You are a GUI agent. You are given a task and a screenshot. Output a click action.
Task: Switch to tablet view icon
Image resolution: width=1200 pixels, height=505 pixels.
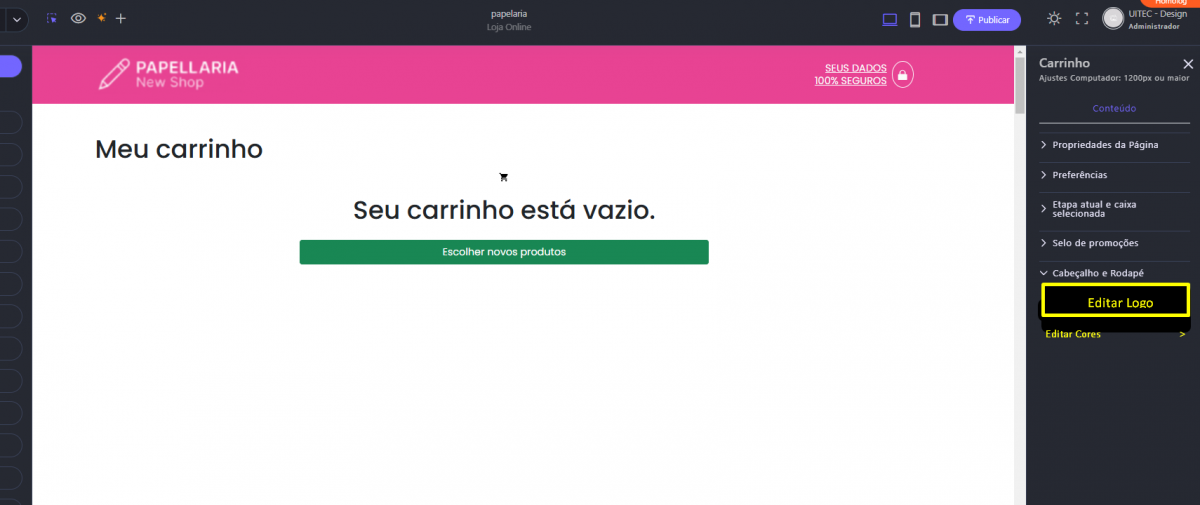tap(940, 19)
